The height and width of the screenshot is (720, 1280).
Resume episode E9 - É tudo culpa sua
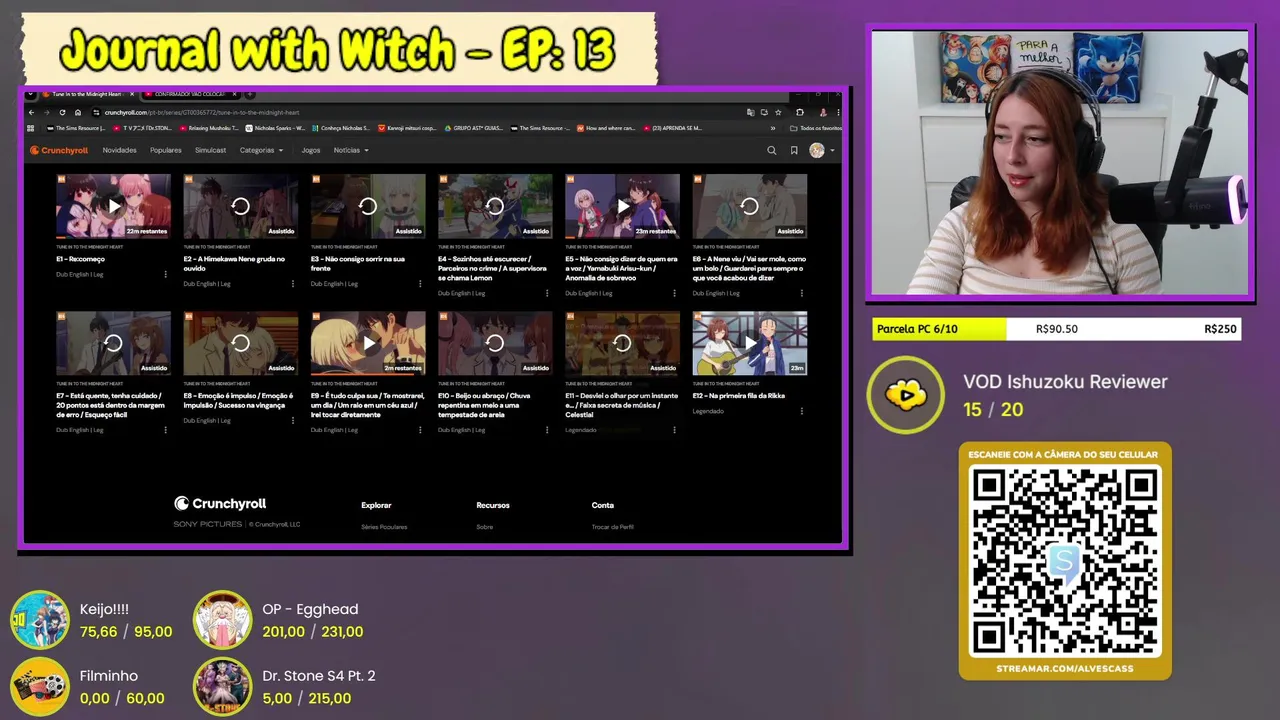click(x=368, y=343)
